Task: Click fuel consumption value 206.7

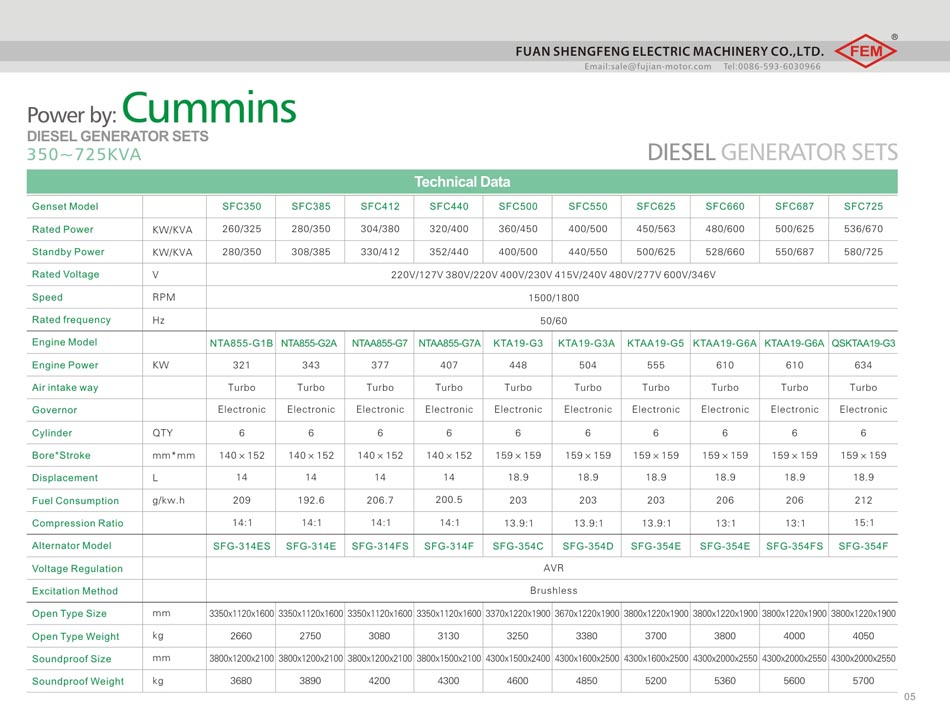Action: tap(380, 500)
